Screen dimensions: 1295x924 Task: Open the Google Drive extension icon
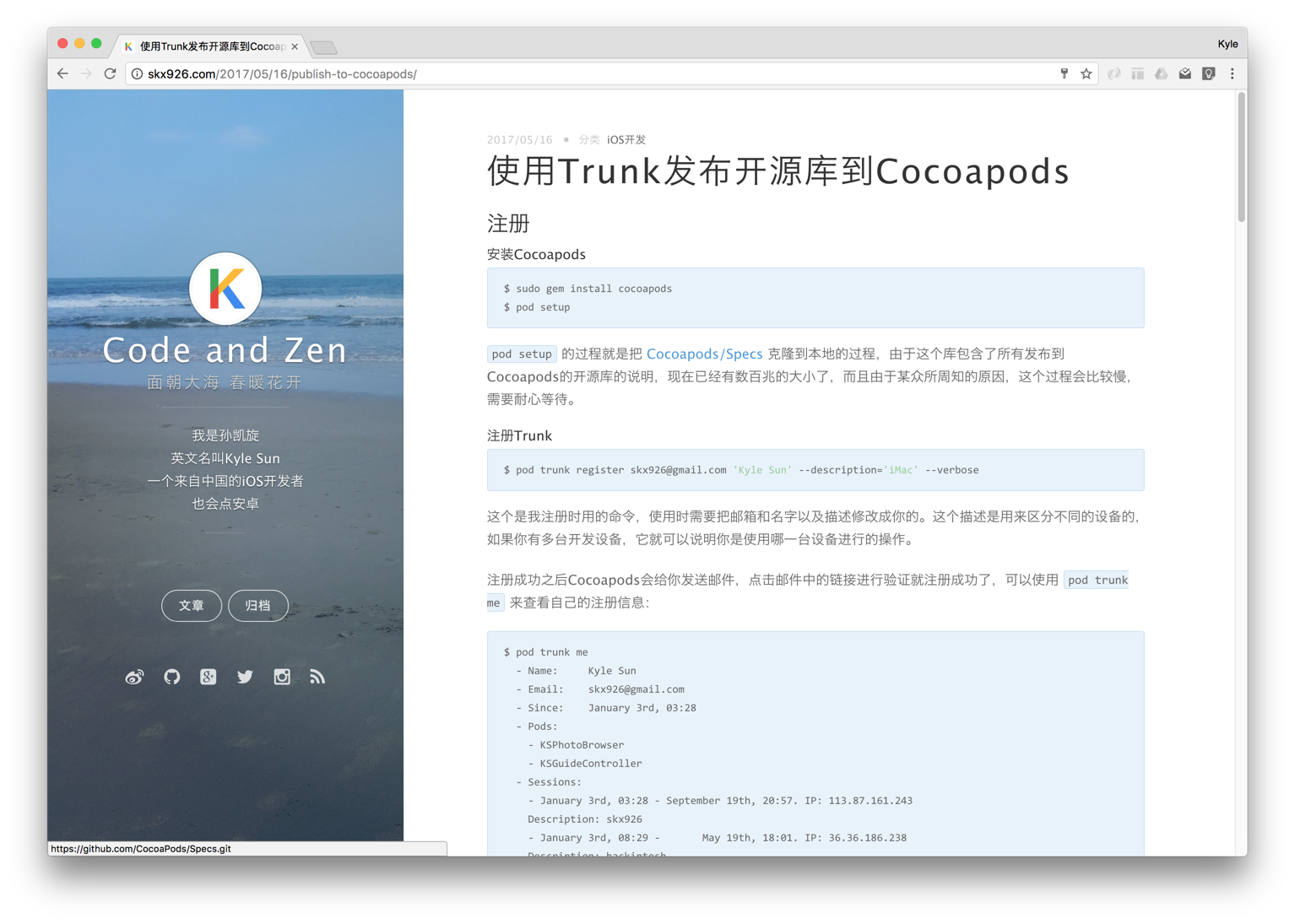pyautogui.click(x=1162, y=74)
